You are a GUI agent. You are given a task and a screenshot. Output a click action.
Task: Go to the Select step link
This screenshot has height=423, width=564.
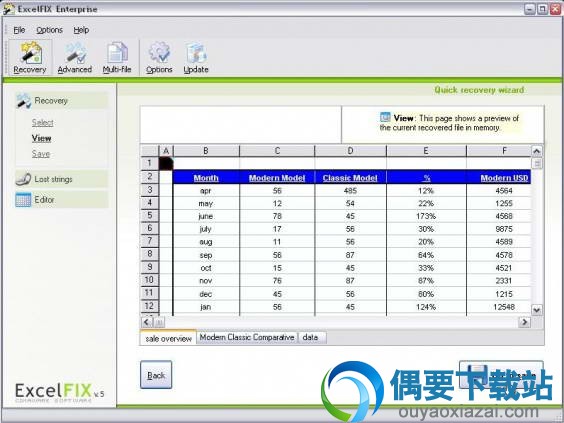(x=42, y=123)
